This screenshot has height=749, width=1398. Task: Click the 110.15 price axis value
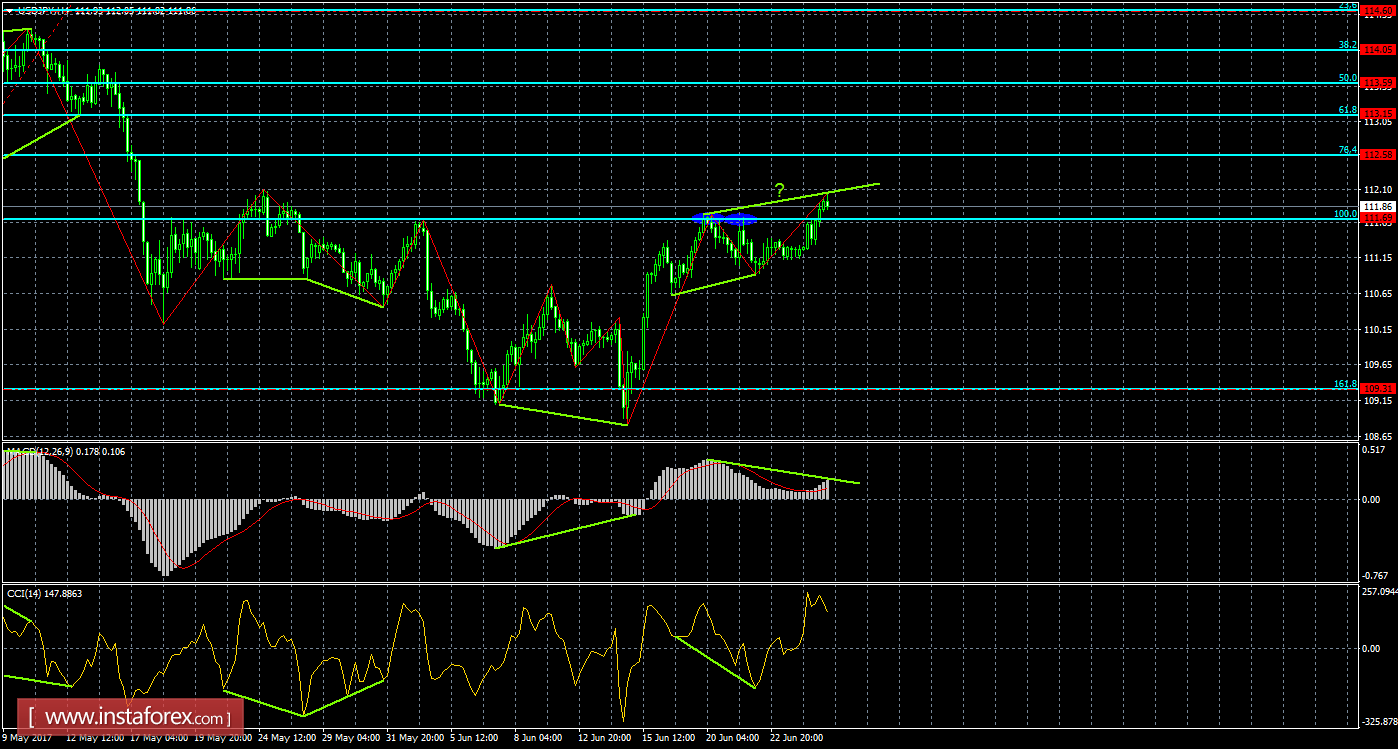click(x=1379, y=329)
